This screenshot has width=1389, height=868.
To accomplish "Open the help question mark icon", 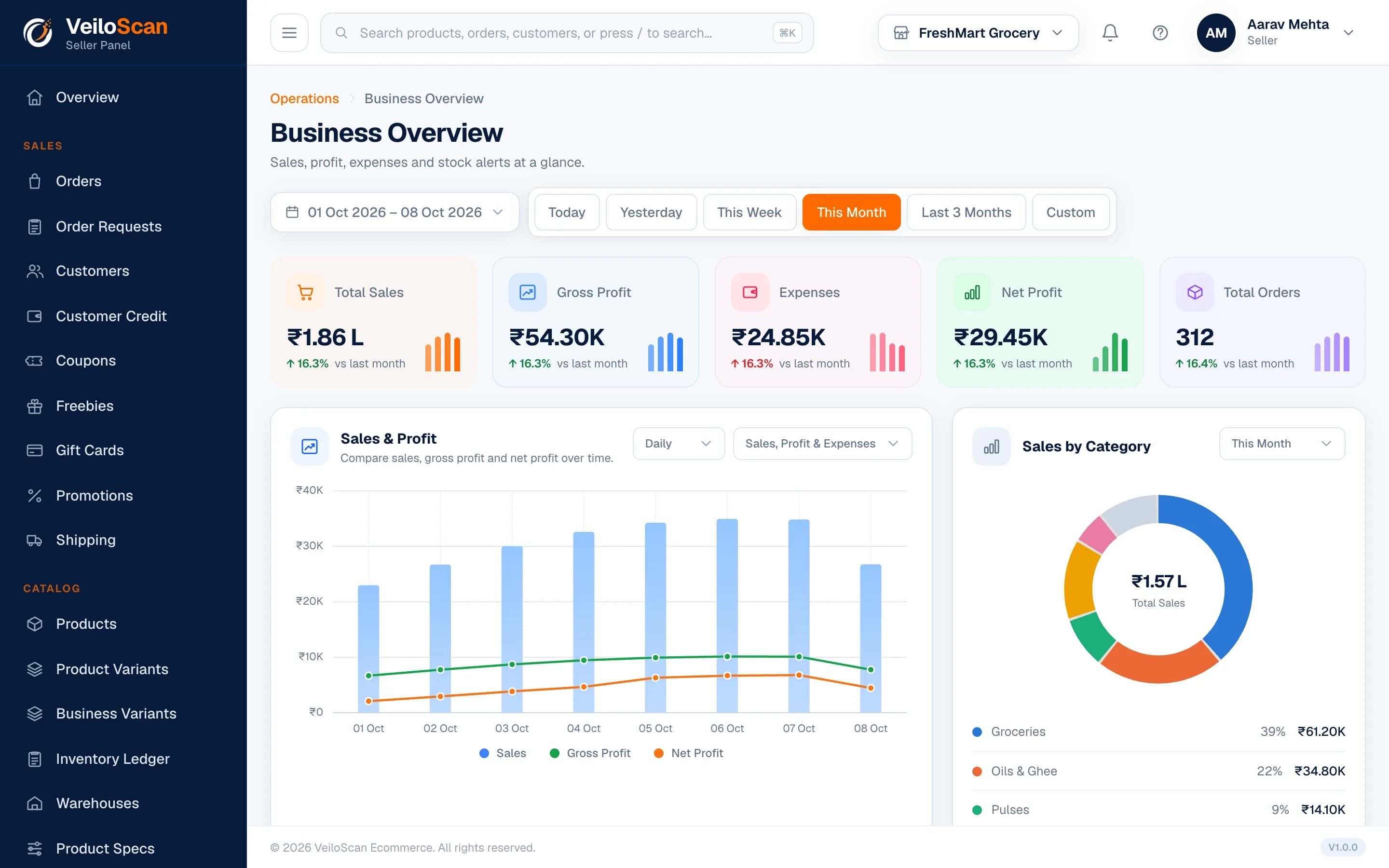I will point(1160,33).
